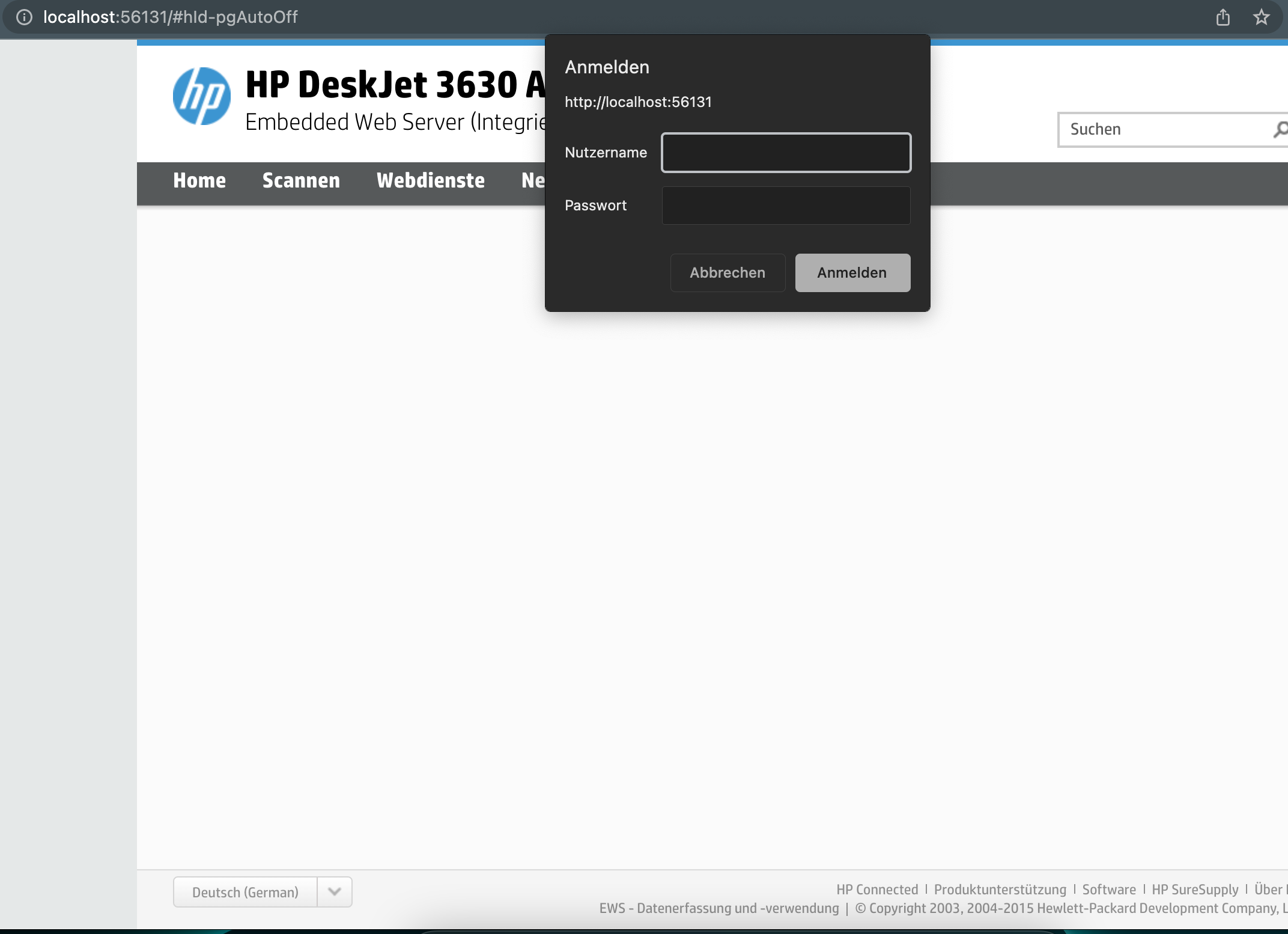Click Anmelden to sign in
This screenshot has height=934, width=1288.
click(x=852, y=272)
